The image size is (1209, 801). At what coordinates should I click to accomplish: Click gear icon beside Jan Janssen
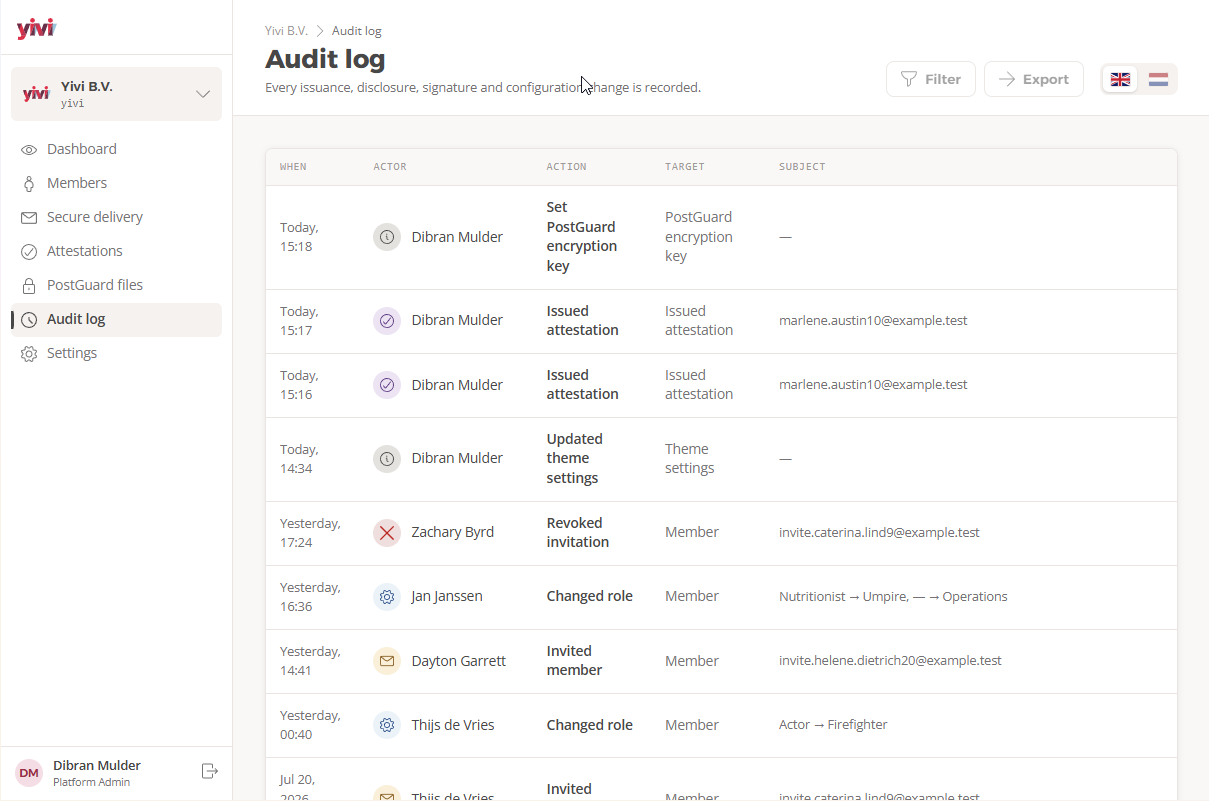pos(387,597)
